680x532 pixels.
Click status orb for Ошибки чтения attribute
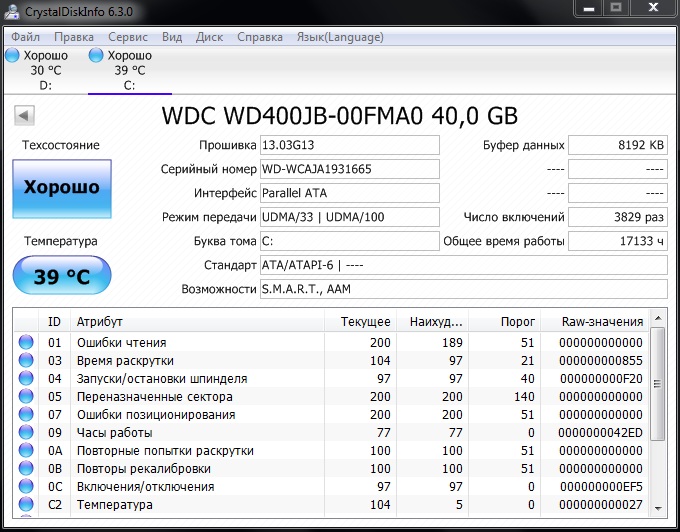coord(25,343)
